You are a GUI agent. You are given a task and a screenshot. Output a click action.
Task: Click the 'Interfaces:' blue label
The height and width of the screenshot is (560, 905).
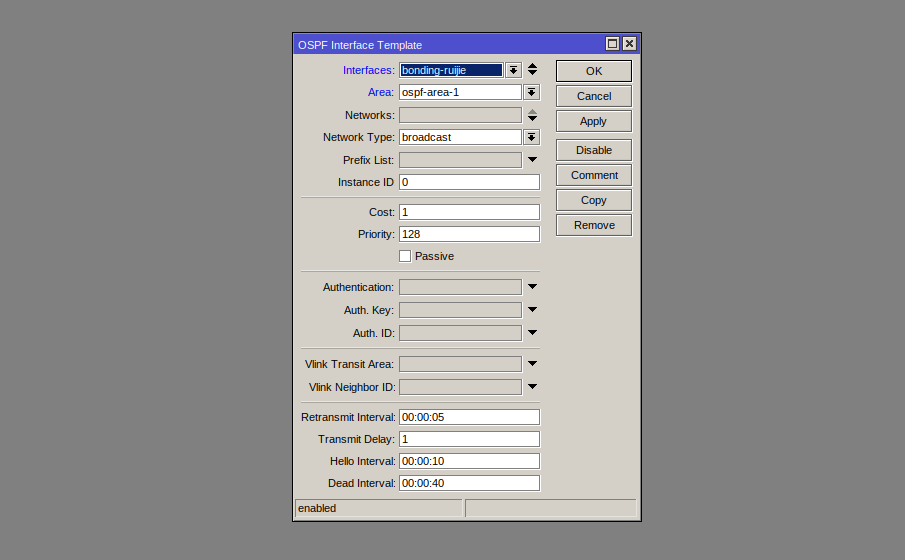click(x=369, y=70)
